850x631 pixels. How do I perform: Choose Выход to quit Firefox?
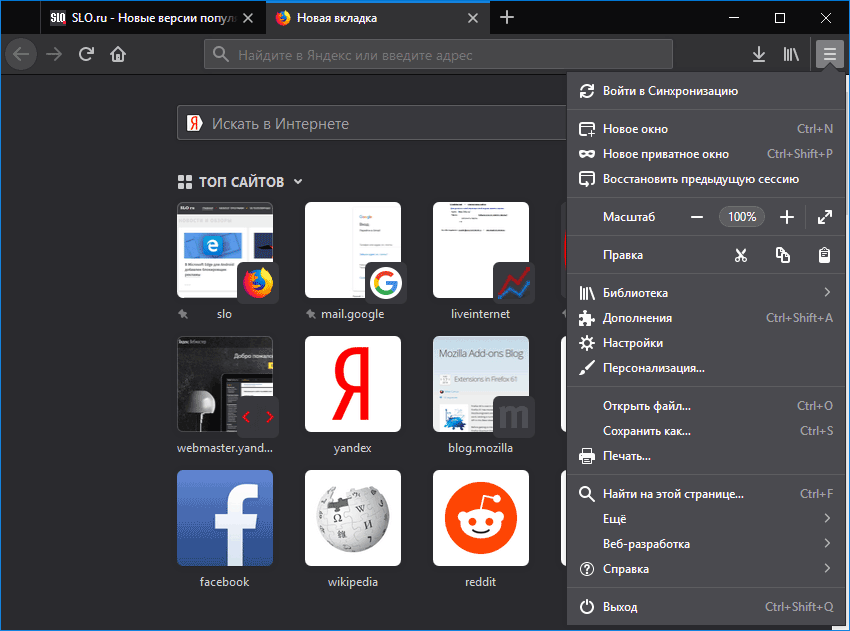(x=706, y=606)
